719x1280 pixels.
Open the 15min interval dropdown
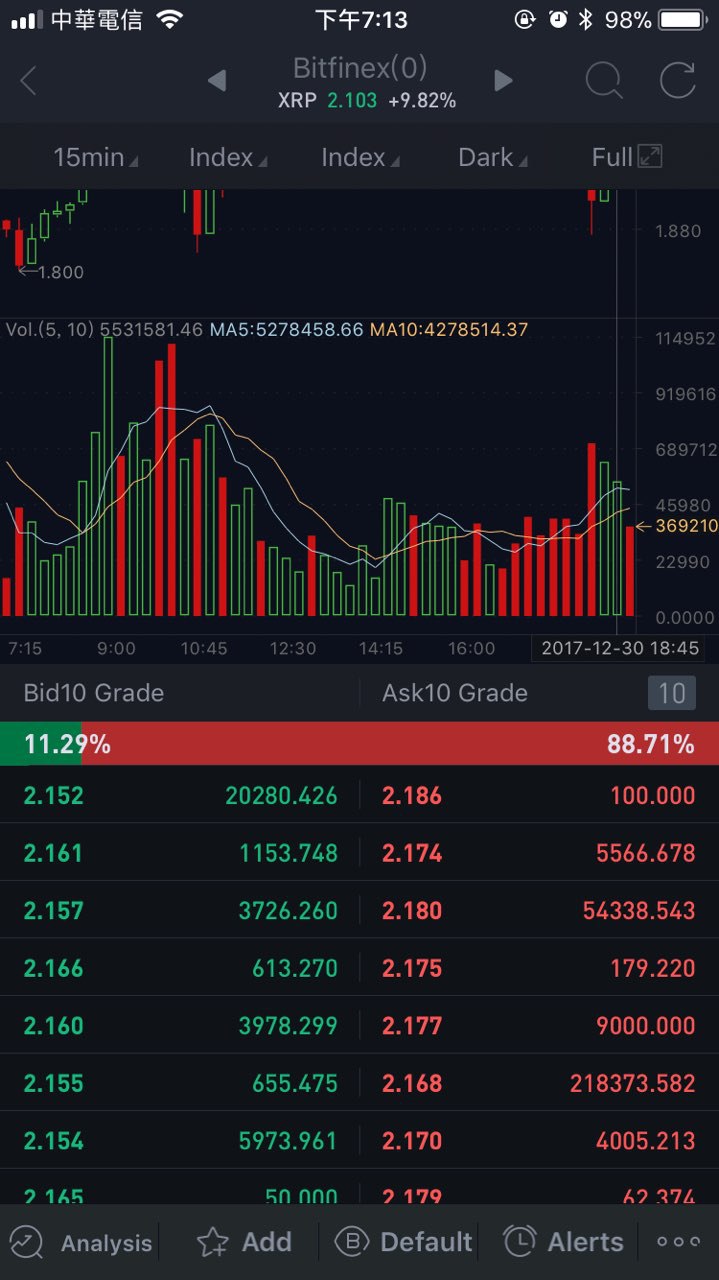[x=95, y=157]
